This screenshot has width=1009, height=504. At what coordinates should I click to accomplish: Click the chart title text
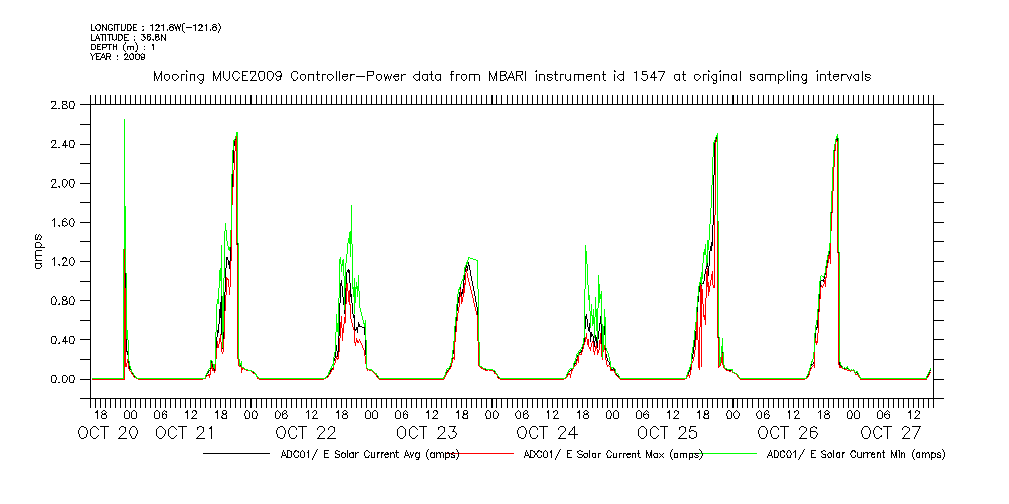(x=511, y=76)
